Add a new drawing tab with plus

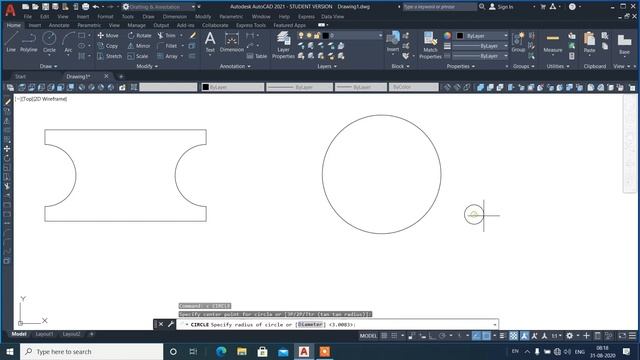tap(121, 76)
